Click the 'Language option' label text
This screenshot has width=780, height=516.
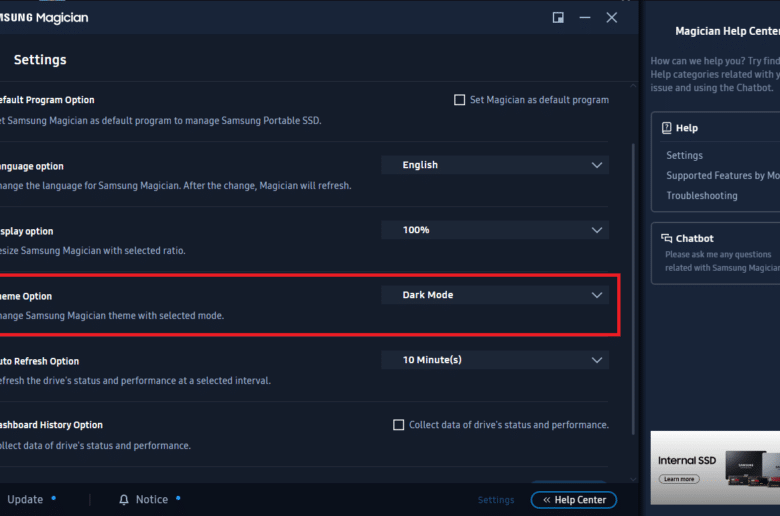[x=32, y=166]
